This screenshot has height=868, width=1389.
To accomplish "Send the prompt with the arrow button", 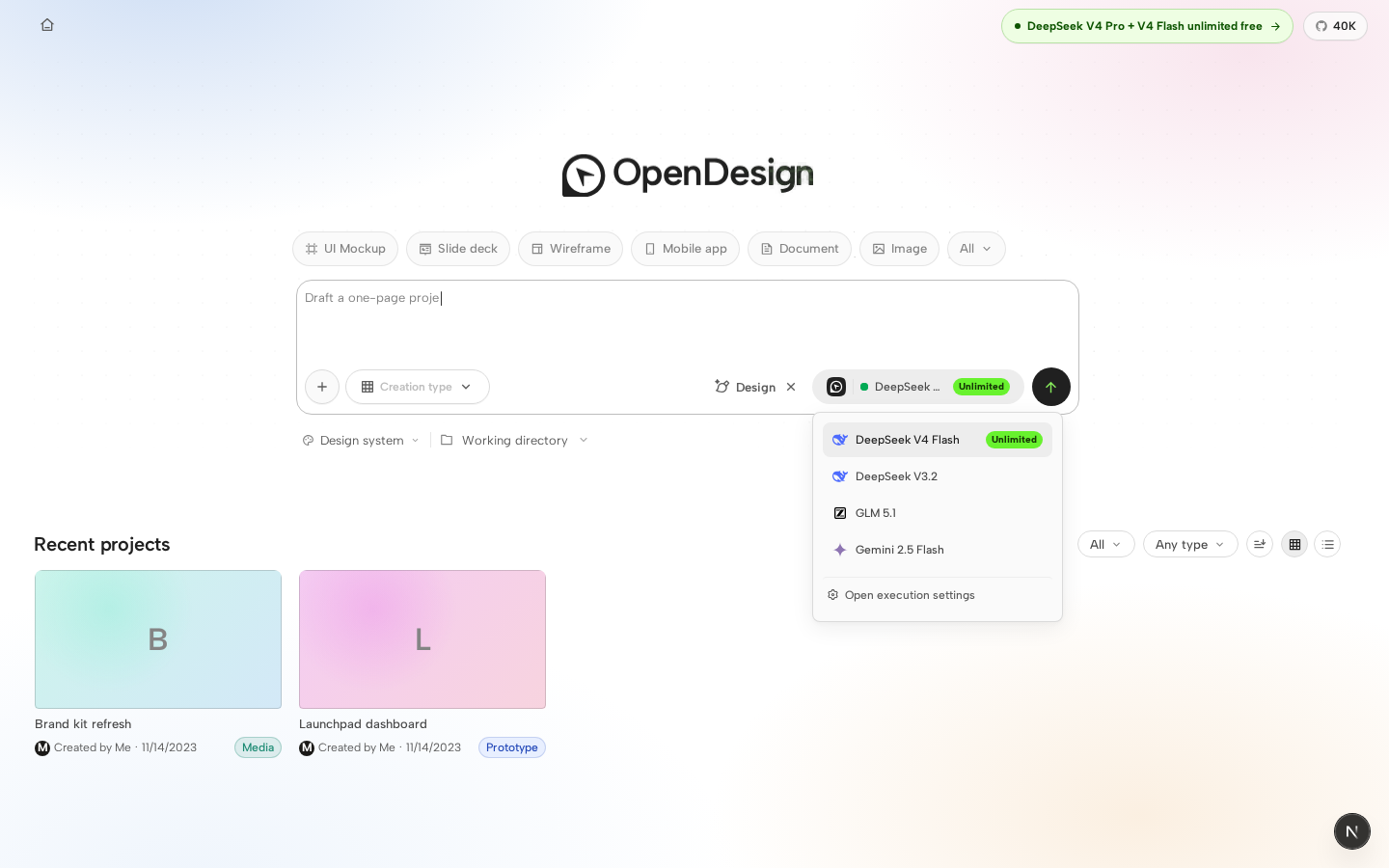I will [1051, 387].
